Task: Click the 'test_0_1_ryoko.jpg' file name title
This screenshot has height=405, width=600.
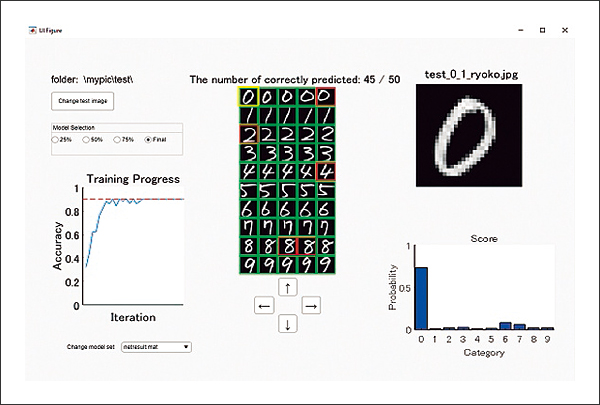Action: point(471,74)
